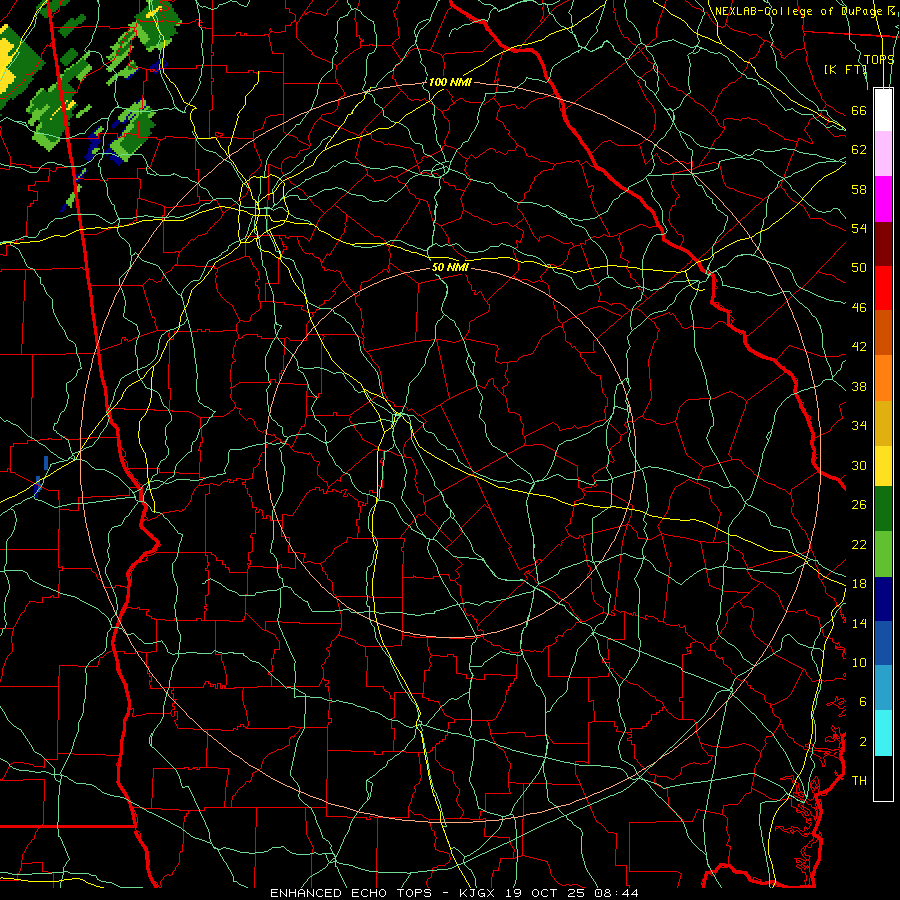Click the legend value "2"
Screen dimensions: 900x900
click(x=863, y=742)
